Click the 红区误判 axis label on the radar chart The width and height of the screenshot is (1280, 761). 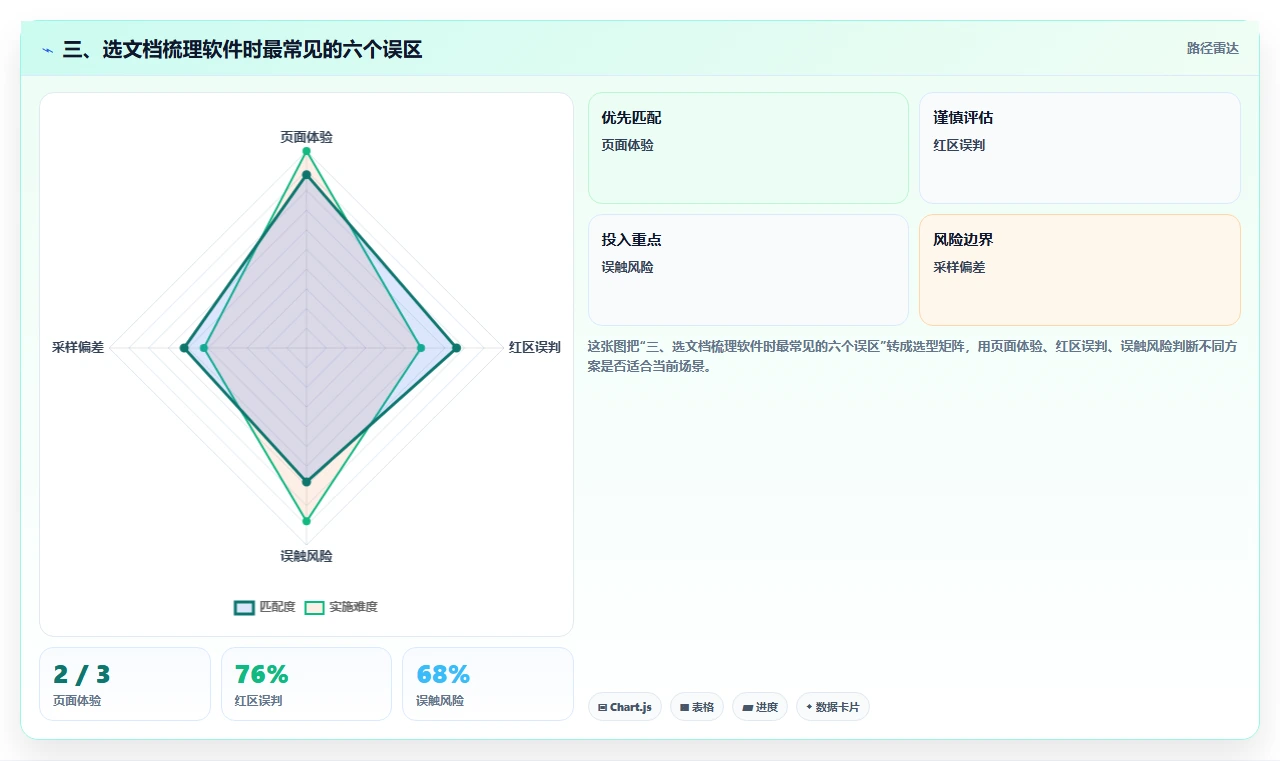(x=534, y=348)
